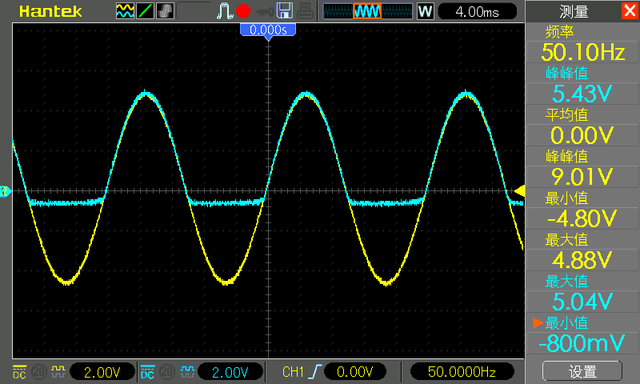Select the 50.10Hz frequency measurement
This screenshot has height=384, width=640.
tap(582, 52)
